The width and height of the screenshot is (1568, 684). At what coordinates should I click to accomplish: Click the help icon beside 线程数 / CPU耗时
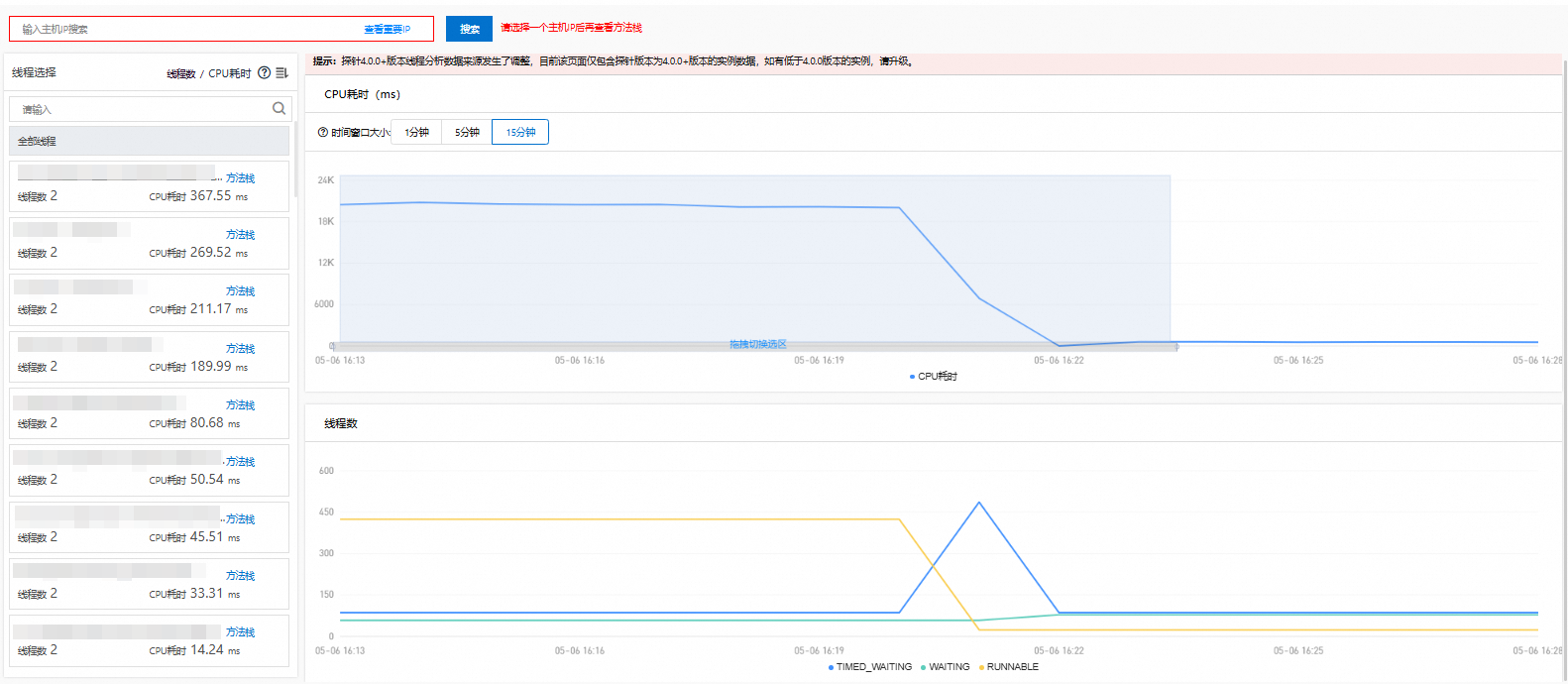264,72
